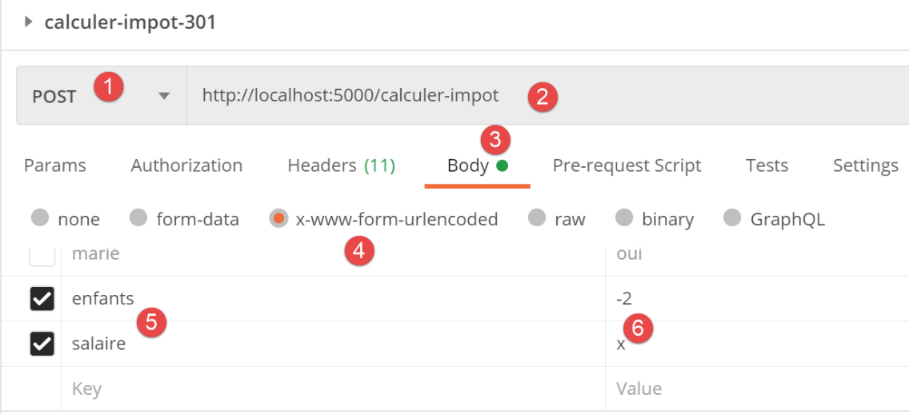
Task: Expand the calculer-impot-301 request title
Action: point(30,22)
